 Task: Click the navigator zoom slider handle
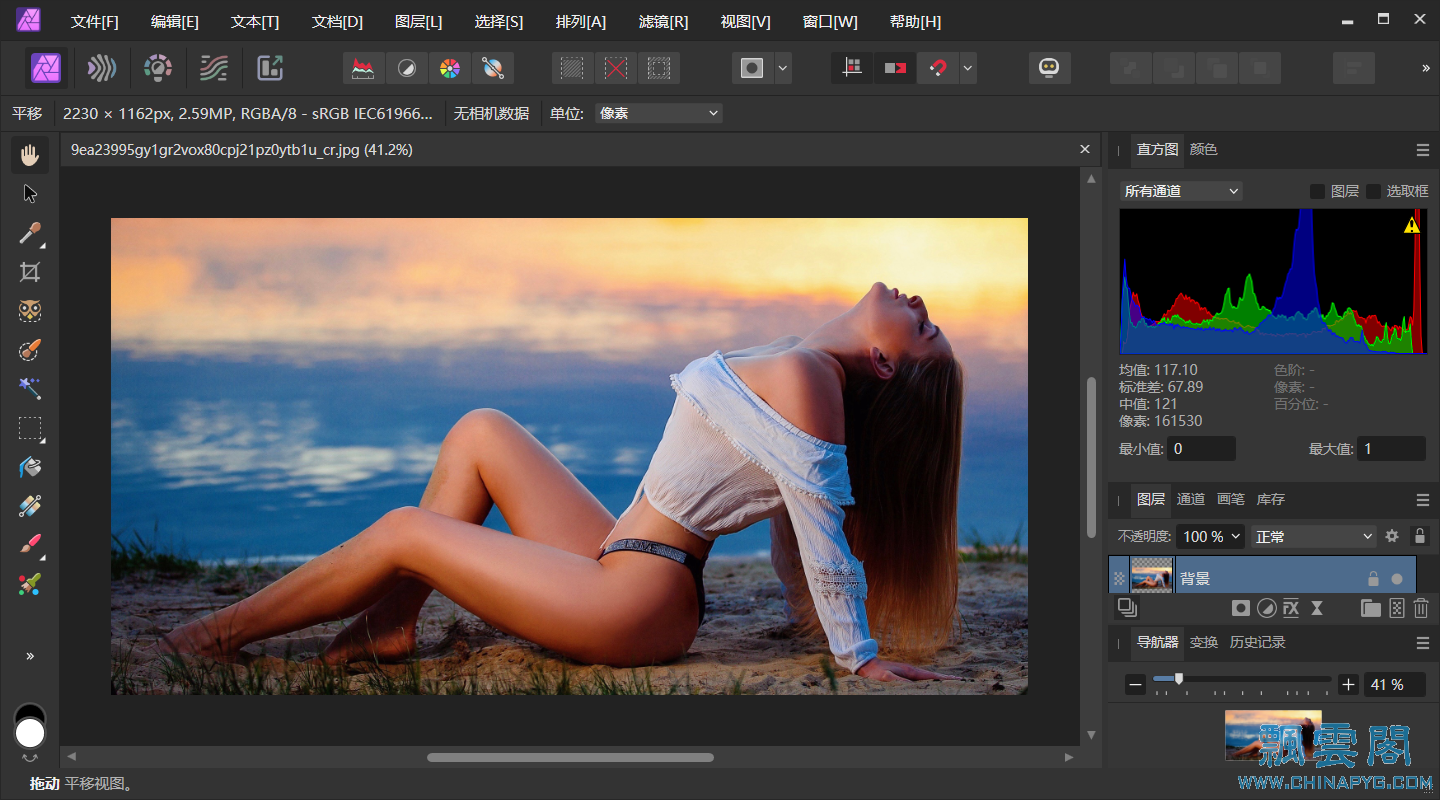point(1179,679)
